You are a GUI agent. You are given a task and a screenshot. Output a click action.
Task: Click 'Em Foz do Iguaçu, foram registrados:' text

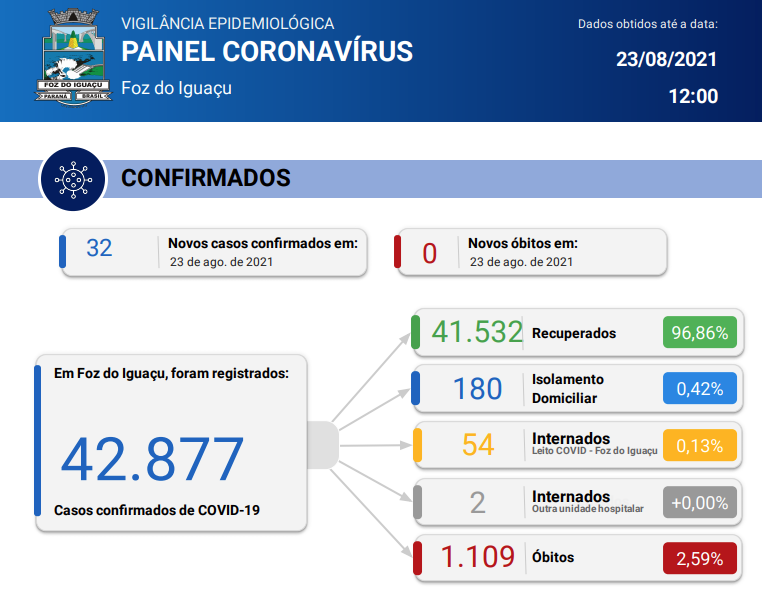[172, 373]
